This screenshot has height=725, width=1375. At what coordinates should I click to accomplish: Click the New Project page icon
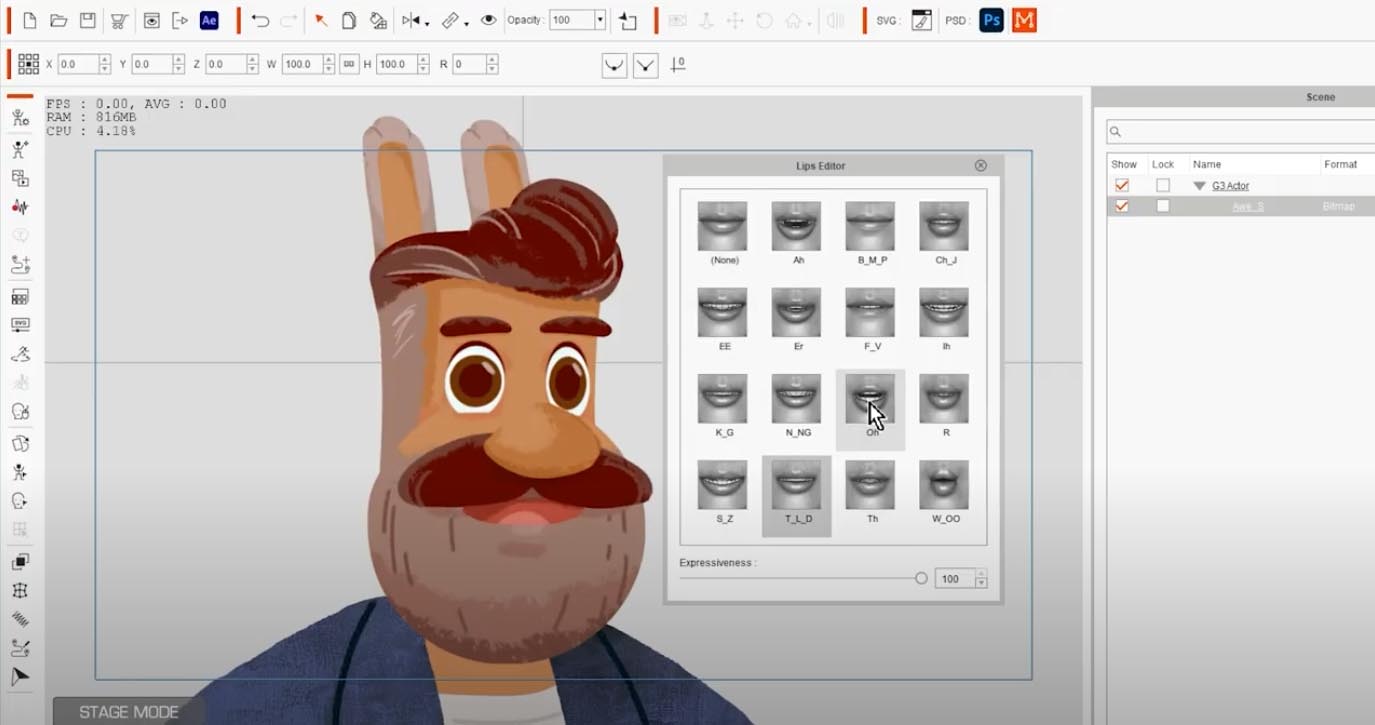point(30,20)
